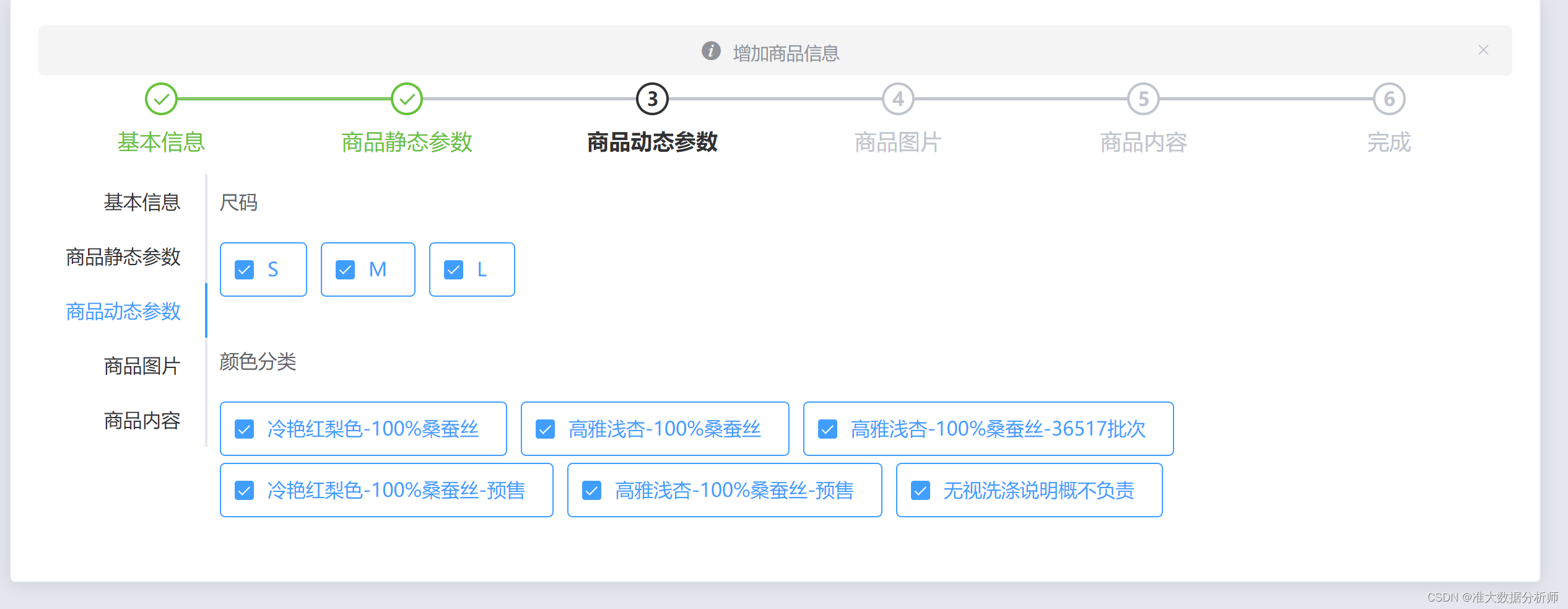The height and width of the screenshot is (609, 1568).
Task: Toggle the 无视洗涤说明概不负责 checkbox
Action: coord(921,491)
